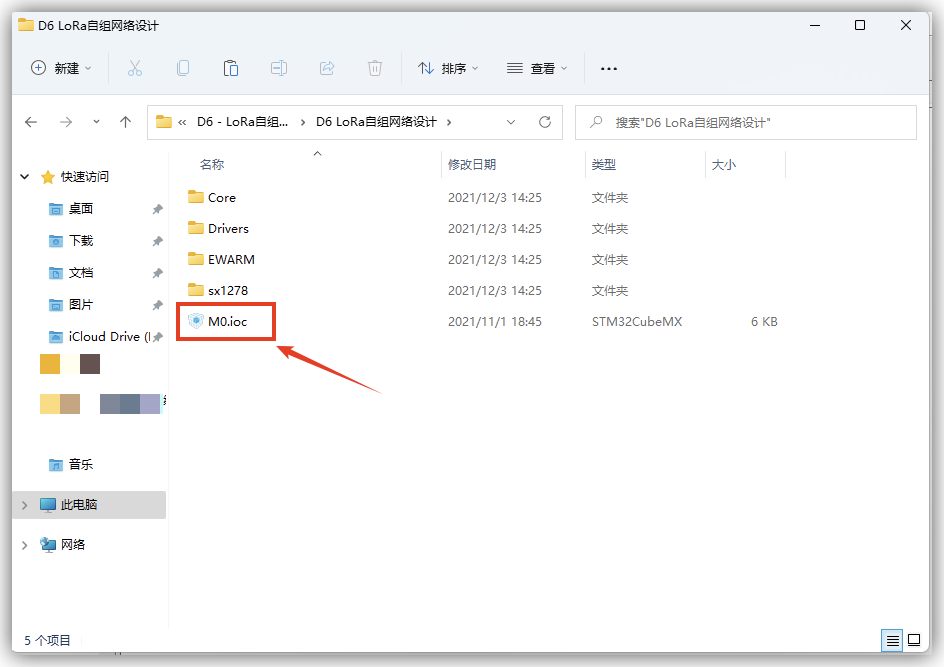Switch to large icons view at bottom right
This screenshot has width=944, height=667.
point(914,640)
